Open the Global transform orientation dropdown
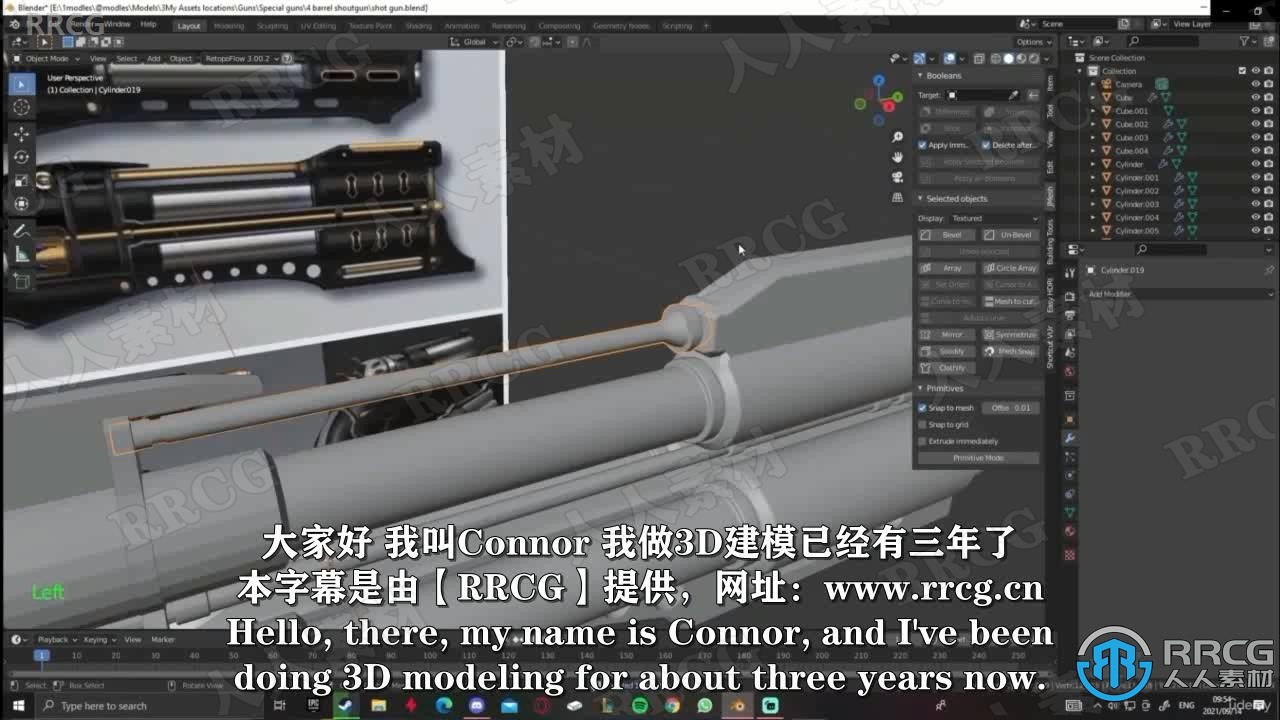 pos(473,42)
